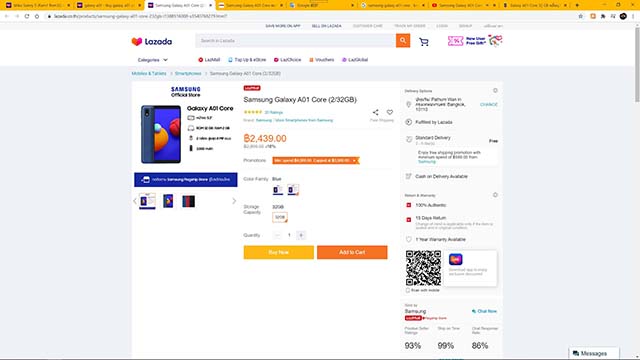The width and height of the screenshot is (640, 360).
Task: Expand the Categories dropdown
Action: [x=153, y=60]
